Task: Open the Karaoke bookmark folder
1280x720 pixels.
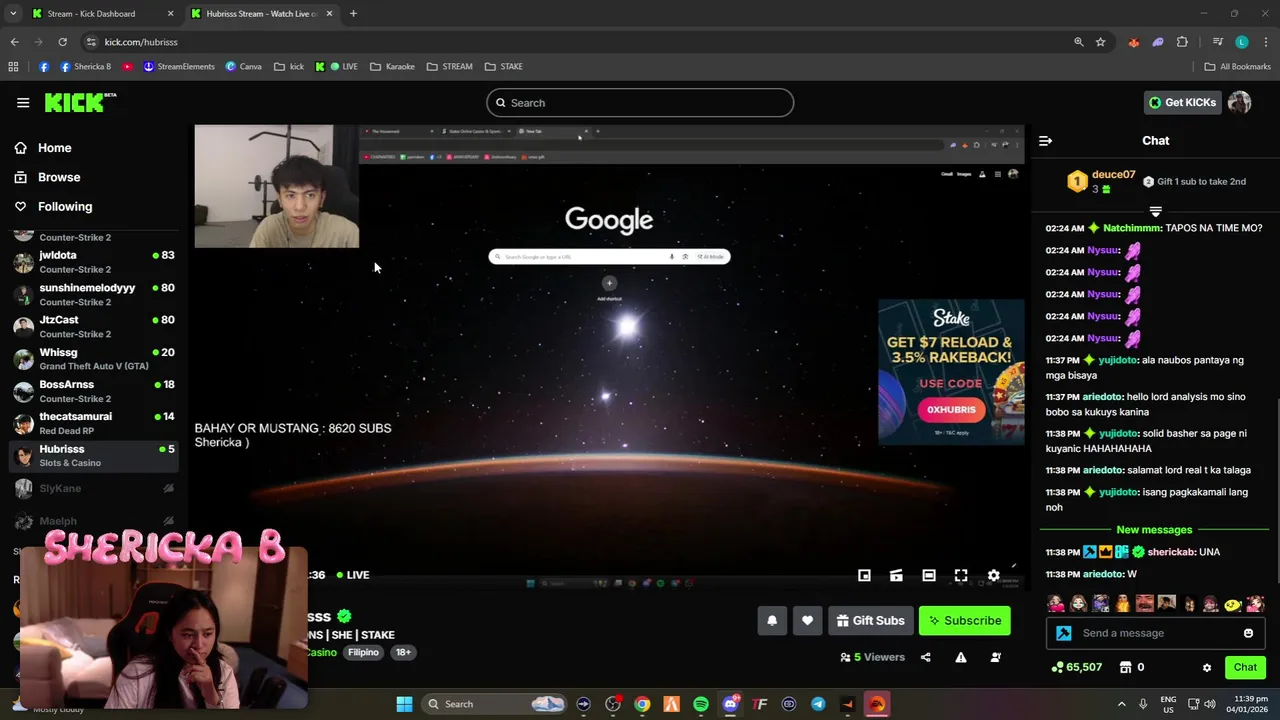Action: 392,67
